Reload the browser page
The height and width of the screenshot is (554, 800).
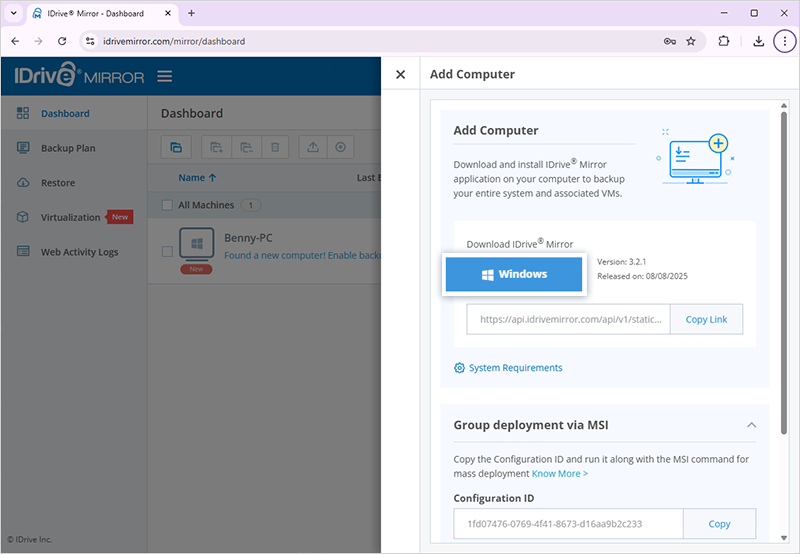pyautogui.click(x=62, y=41)
